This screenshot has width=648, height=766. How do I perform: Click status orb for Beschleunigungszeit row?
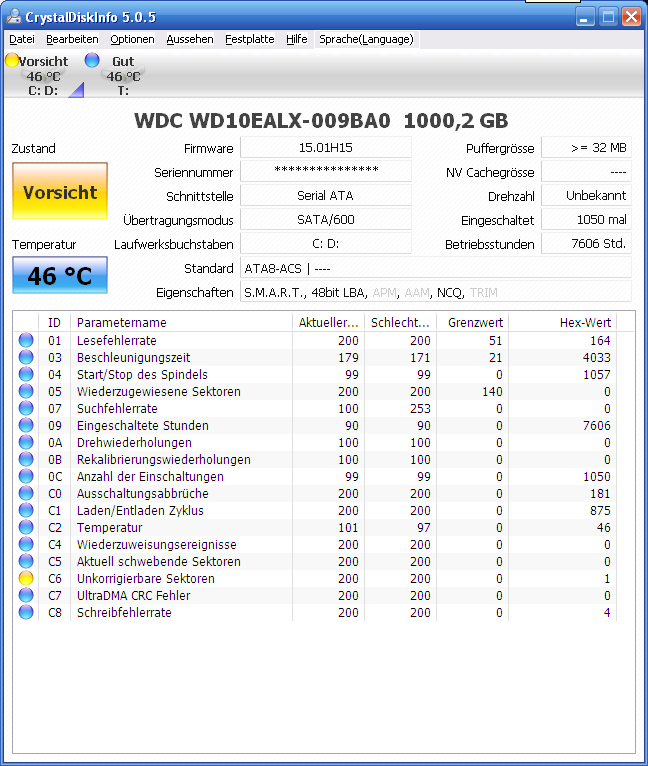click(x=26, y=357)
